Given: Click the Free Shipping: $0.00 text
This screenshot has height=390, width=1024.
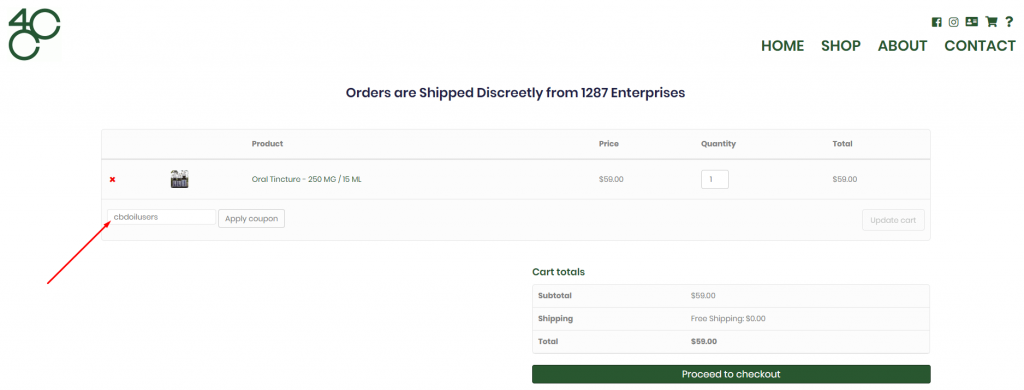Looking at the screenshot, I should [x=728, y=319].
